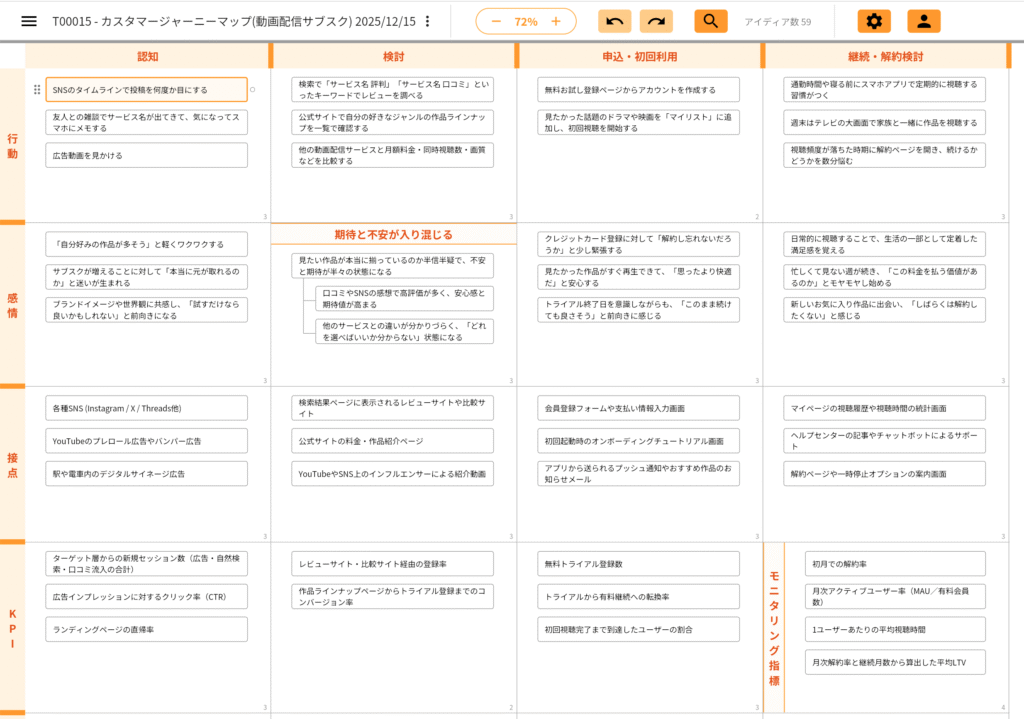This screenshot has height=719, width=1024.
Task: Grab the drag handle of the SNSのタイムライン card
Action: pyautogui.click(x=37, y=90)
